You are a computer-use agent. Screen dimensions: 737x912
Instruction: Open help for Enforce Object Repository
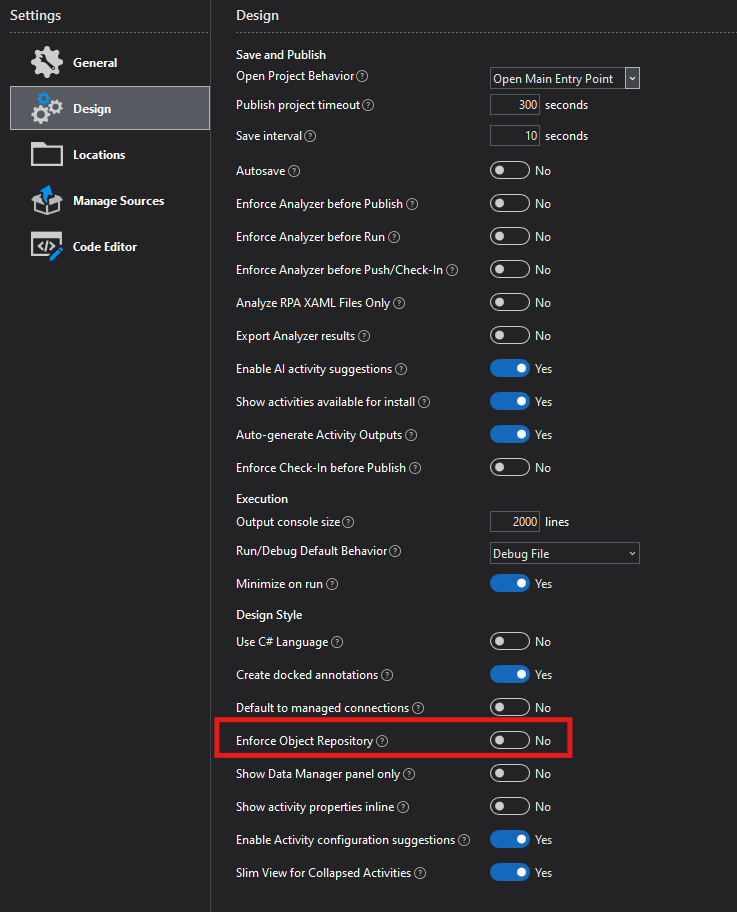(382, 740)
